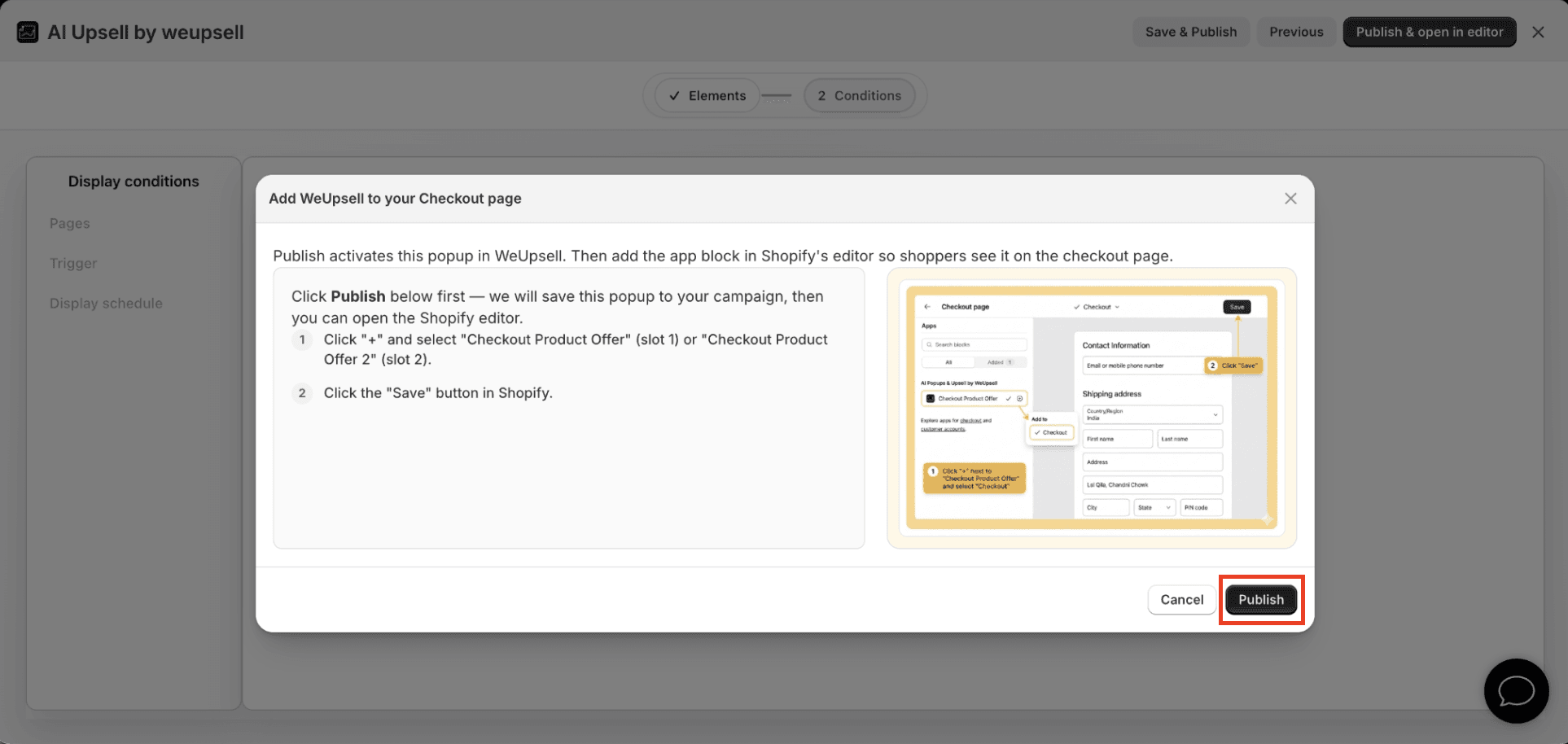Click instruction step one about Checkout Product Offer
1568x744 pixels.
pos(576,349)
